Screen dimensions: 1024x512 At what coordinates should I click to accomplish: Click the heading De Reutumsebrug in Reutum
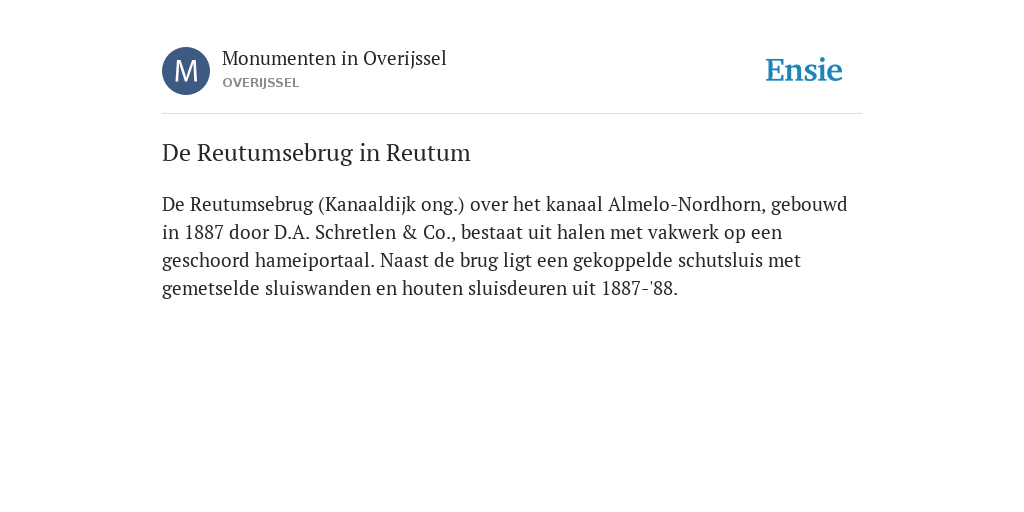[316, 153]
